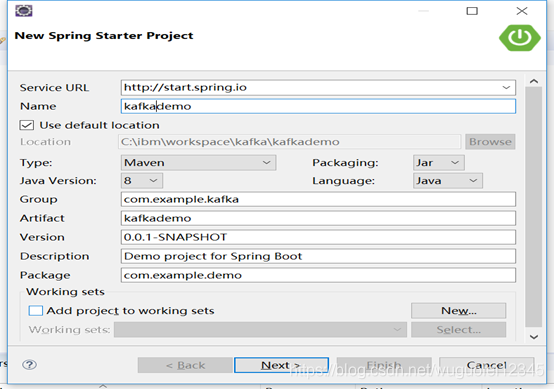The height and width of the screenshot is (389, 554).
Task: Click into the Group input field
Action: click(x=318, y=199)
